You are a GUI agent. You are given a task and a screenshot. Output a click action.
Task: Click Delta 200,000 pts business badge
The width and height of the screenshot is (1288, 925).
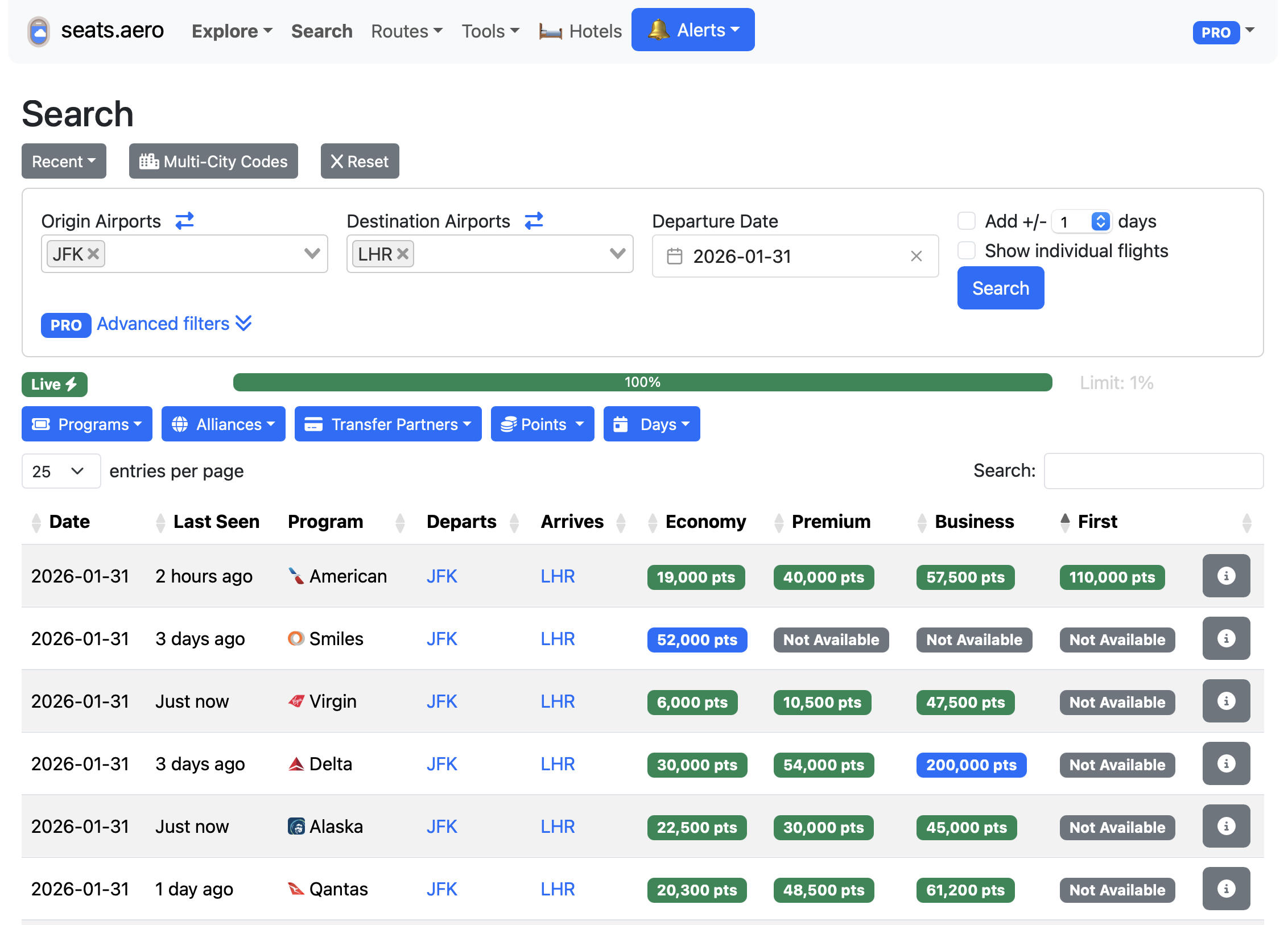971,765
